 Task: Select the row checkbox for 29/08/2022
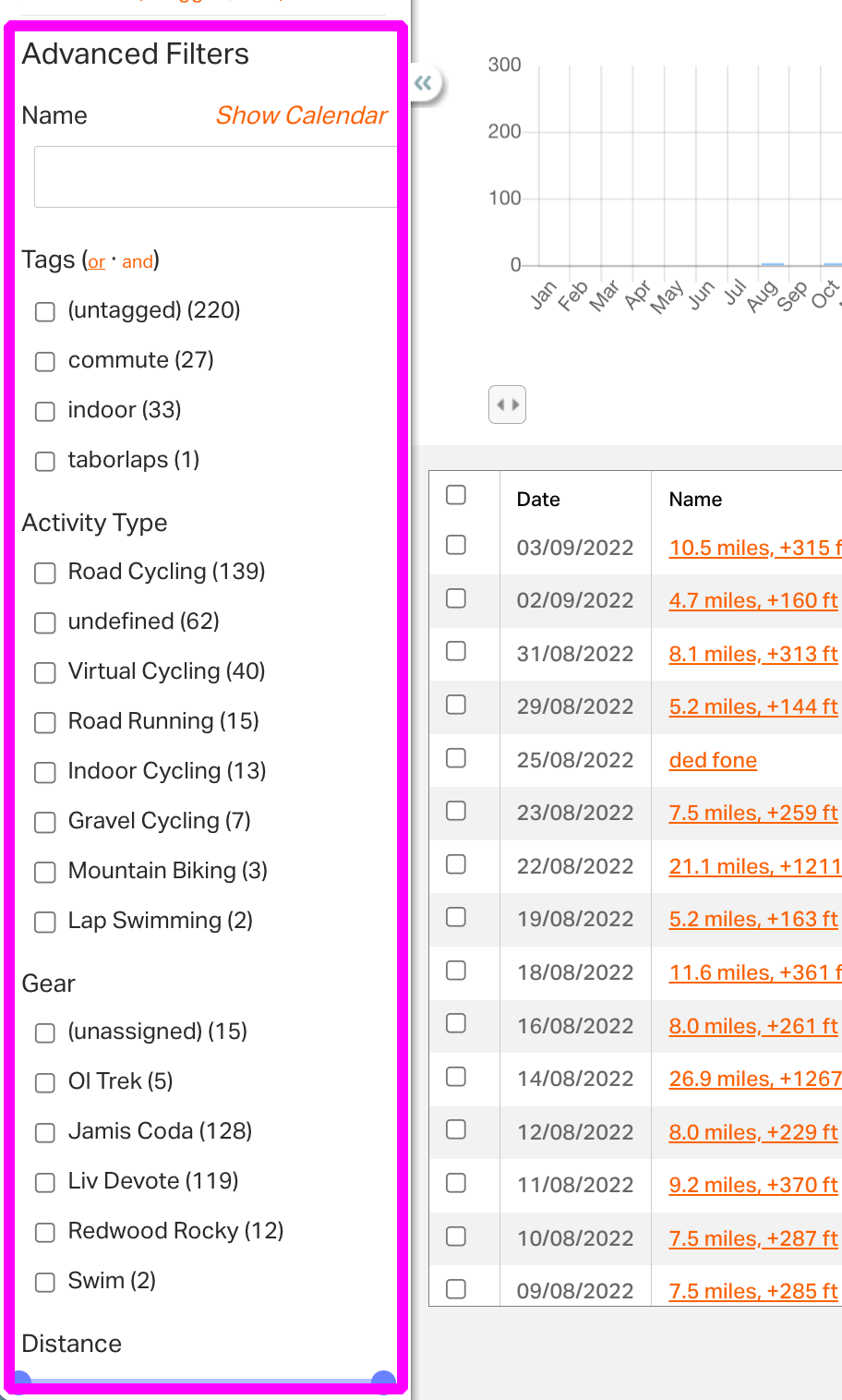[456, 705]
